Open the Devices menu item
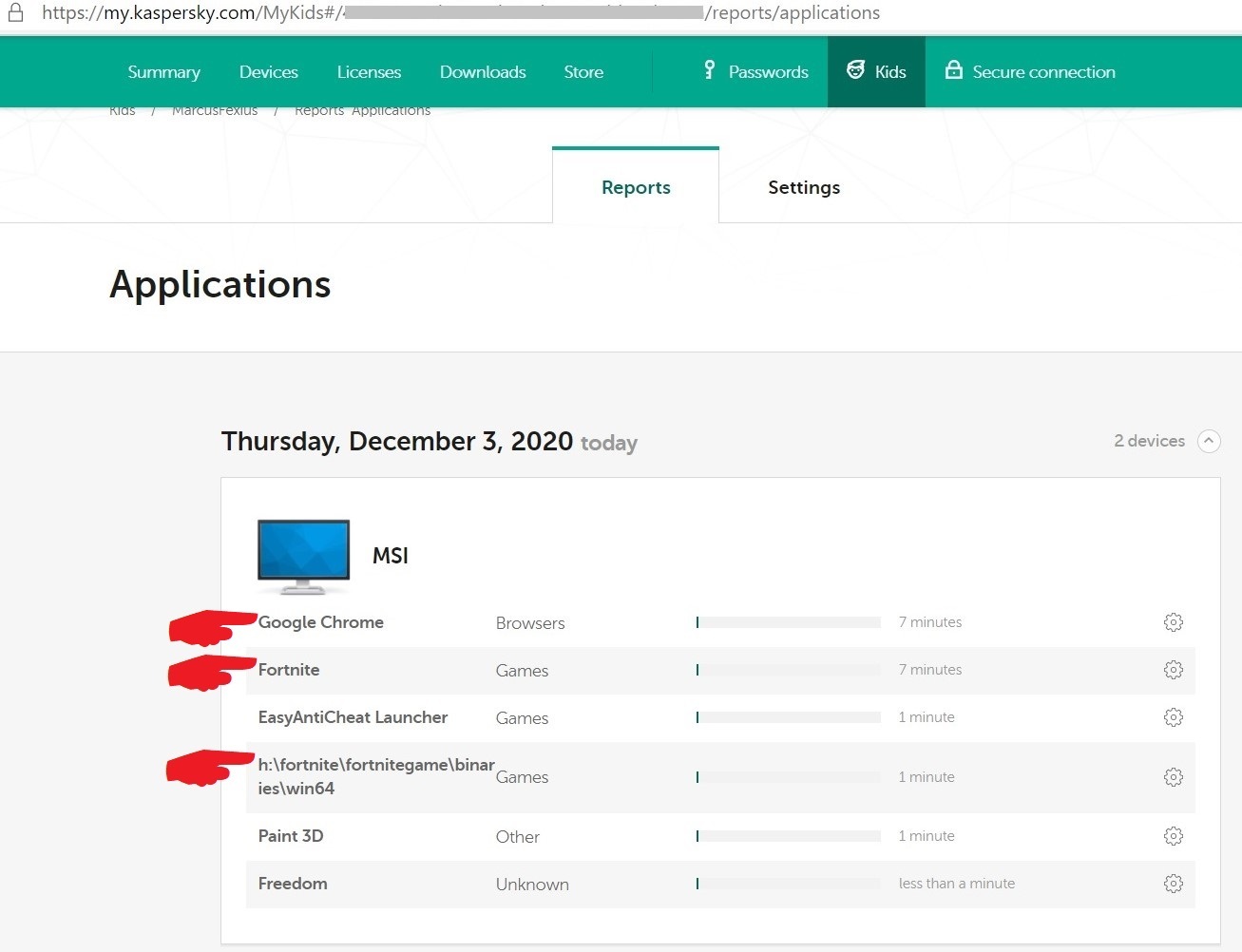 point(269,72)
